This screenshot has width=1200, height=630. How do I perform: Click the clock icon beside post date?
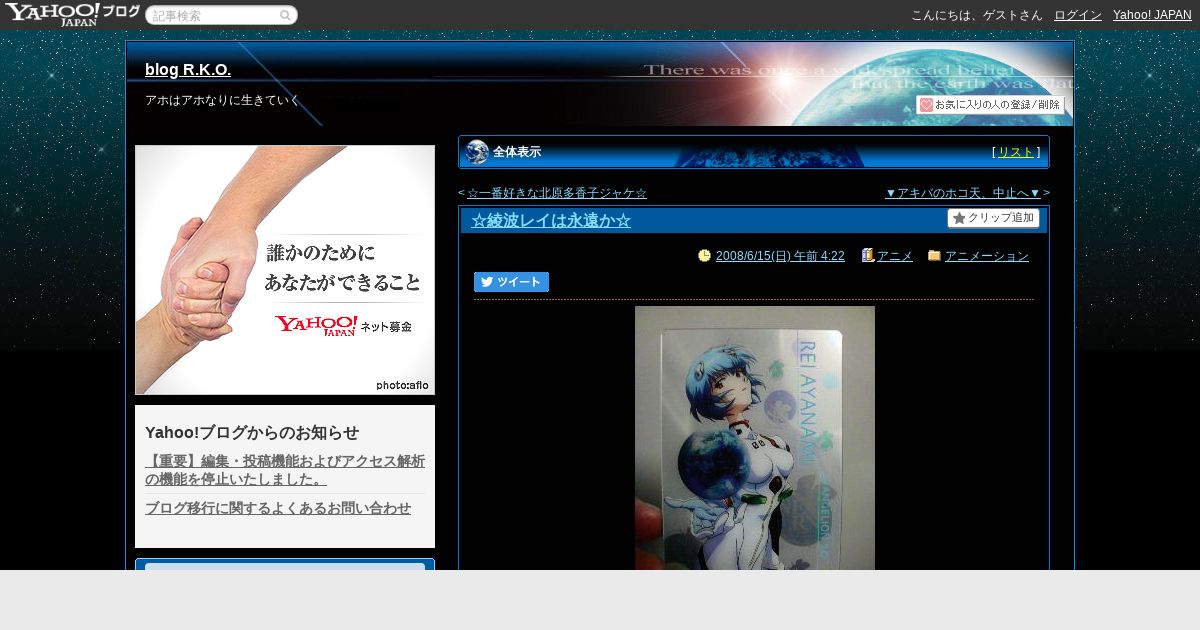click(704, 255)
